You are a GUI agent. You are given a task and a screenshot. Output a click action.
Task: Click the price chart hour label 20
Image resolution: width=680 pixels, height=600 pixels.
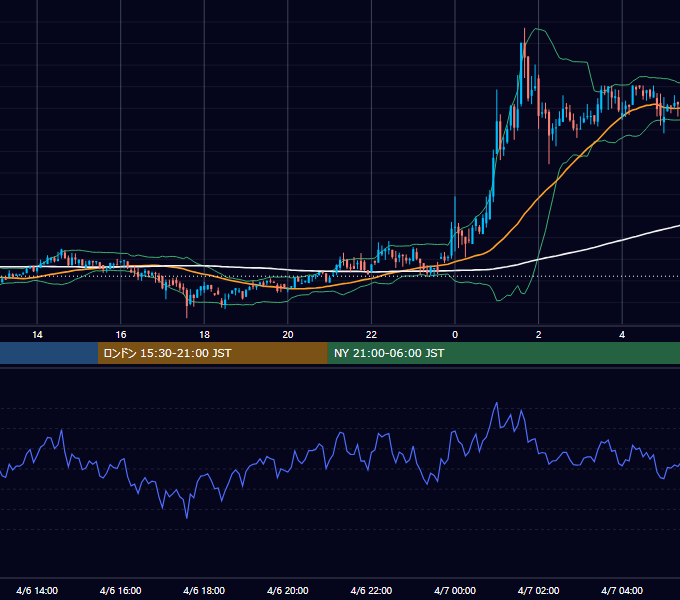pyautogui.click(x=288, y=335)
